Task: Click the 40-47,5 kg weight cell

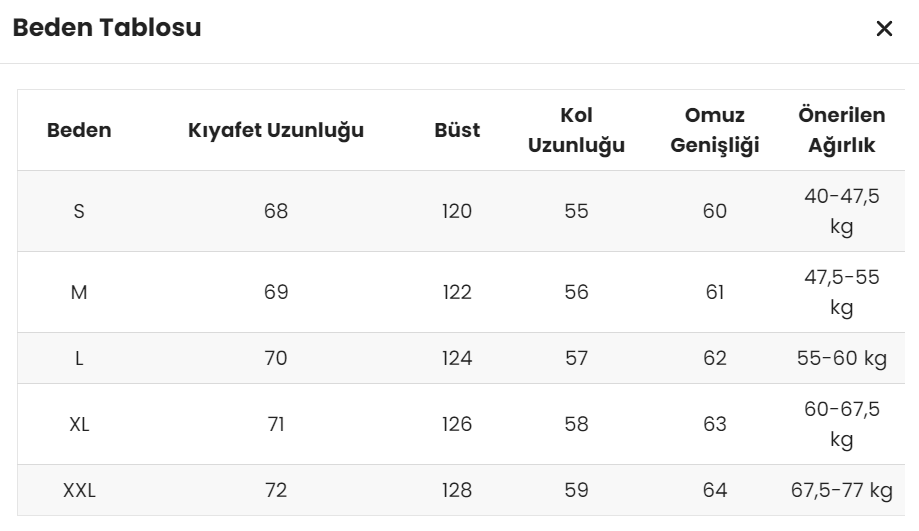Action: [x=842, y=211]
